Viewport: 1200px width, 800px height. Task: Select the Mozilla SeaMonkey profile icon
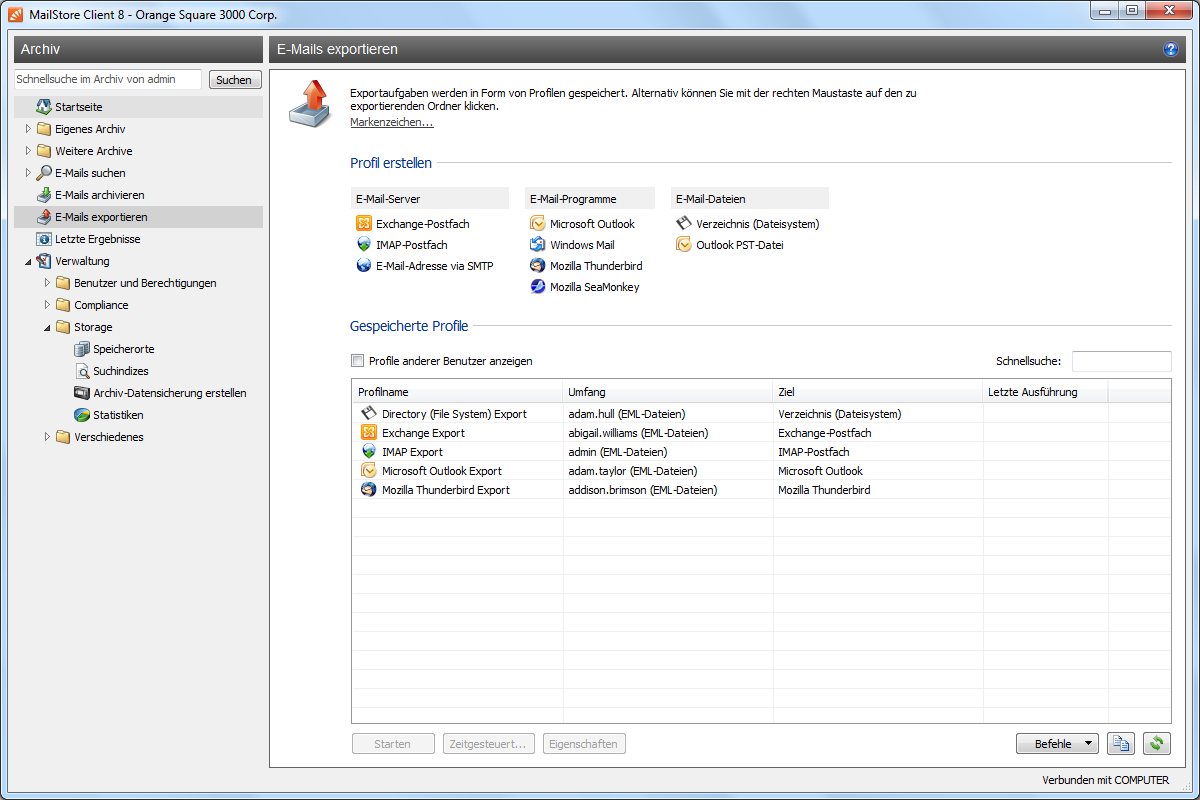coord(538,287)
